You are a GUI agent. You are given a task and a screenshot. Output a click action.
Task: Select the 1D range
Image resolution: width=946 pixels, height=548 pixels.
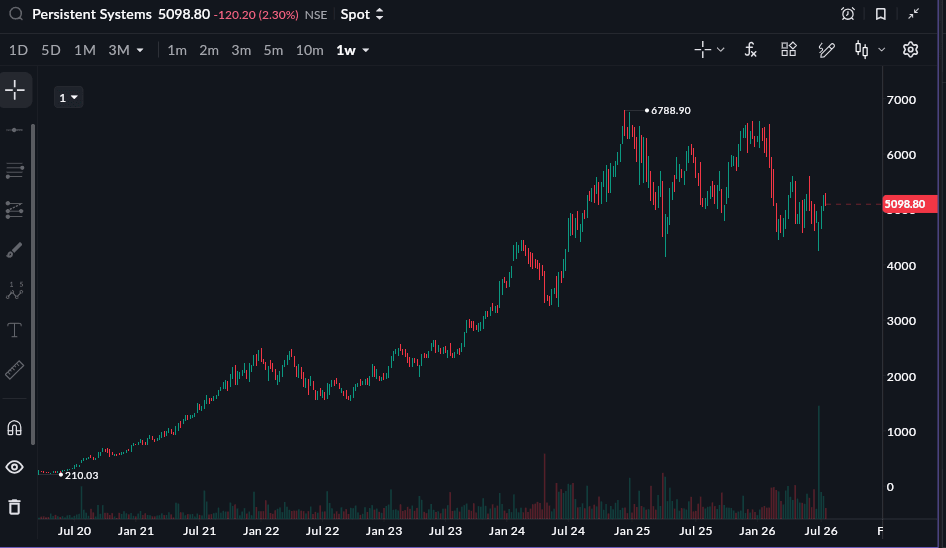pos(18,50)
